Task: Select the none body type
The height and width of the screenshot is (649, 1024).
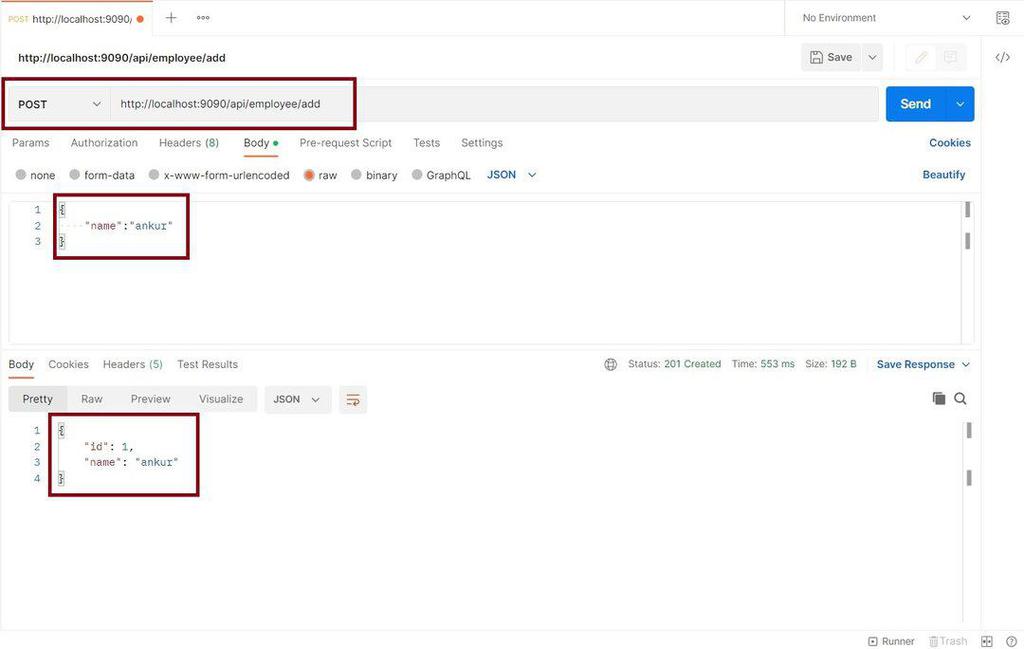Action: coord(35,175)
